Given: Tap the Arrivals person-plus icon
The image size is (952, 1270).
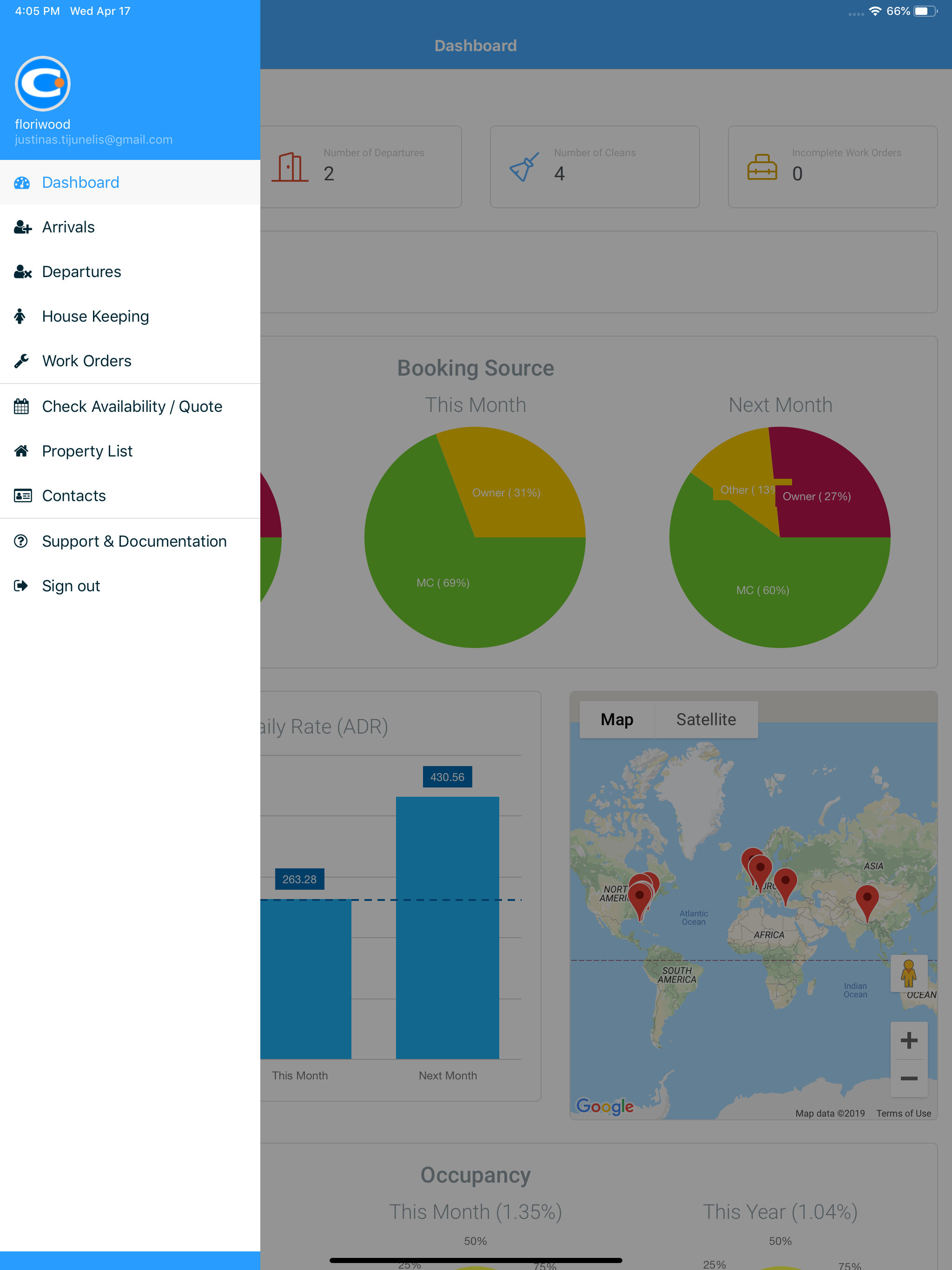Looking at the screenshot, I should (22, 227).
